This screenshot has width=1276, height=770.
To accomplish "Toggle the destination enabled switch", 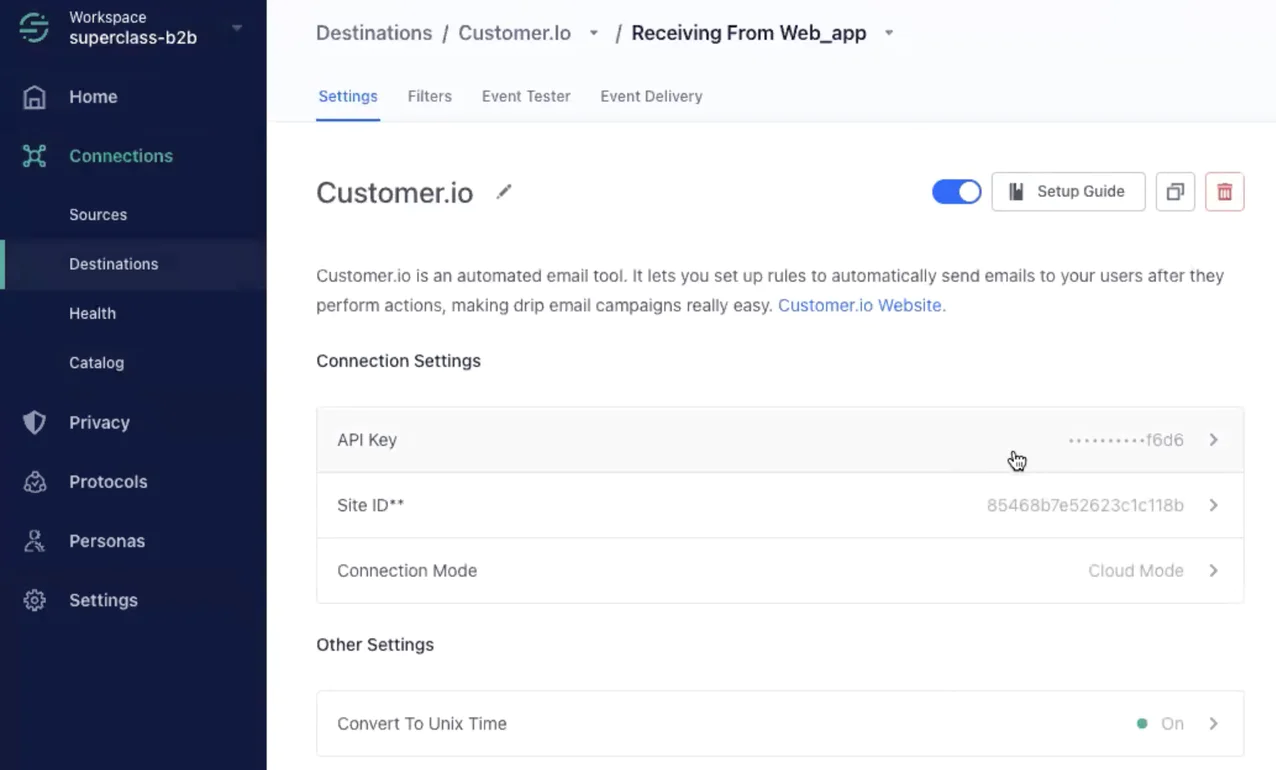I will [x=956, y=192].
